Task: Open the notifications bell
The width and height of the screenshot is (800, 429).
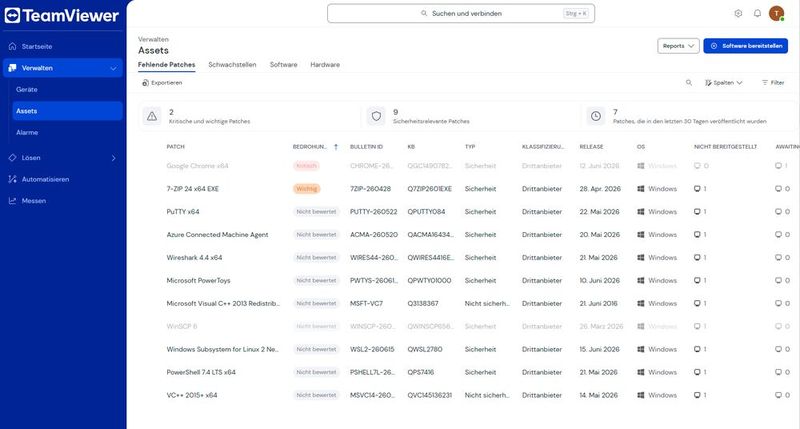Action: pos(757,14)
